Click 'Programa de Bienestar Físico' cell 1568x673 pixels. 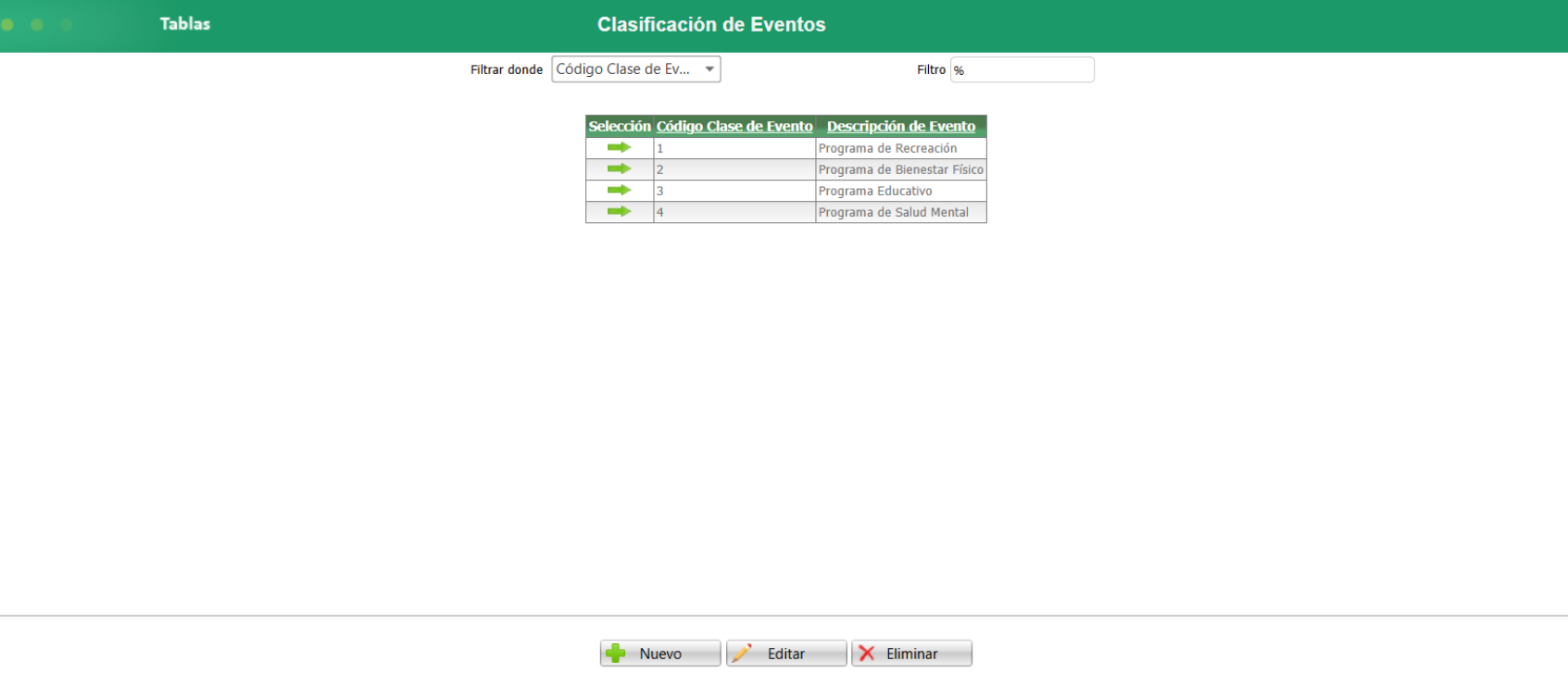pyautogui.click(x=901, y=169)
